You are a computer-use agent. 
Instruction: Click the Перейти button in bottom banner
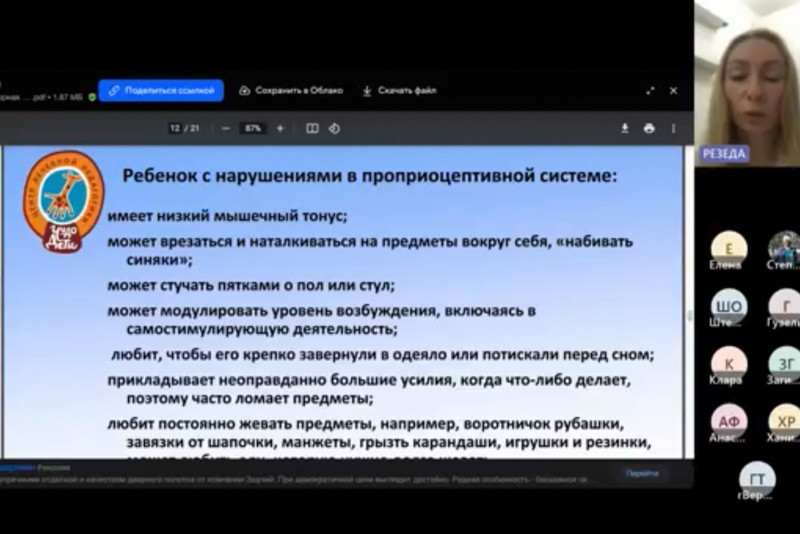click(x=642, y=473)
